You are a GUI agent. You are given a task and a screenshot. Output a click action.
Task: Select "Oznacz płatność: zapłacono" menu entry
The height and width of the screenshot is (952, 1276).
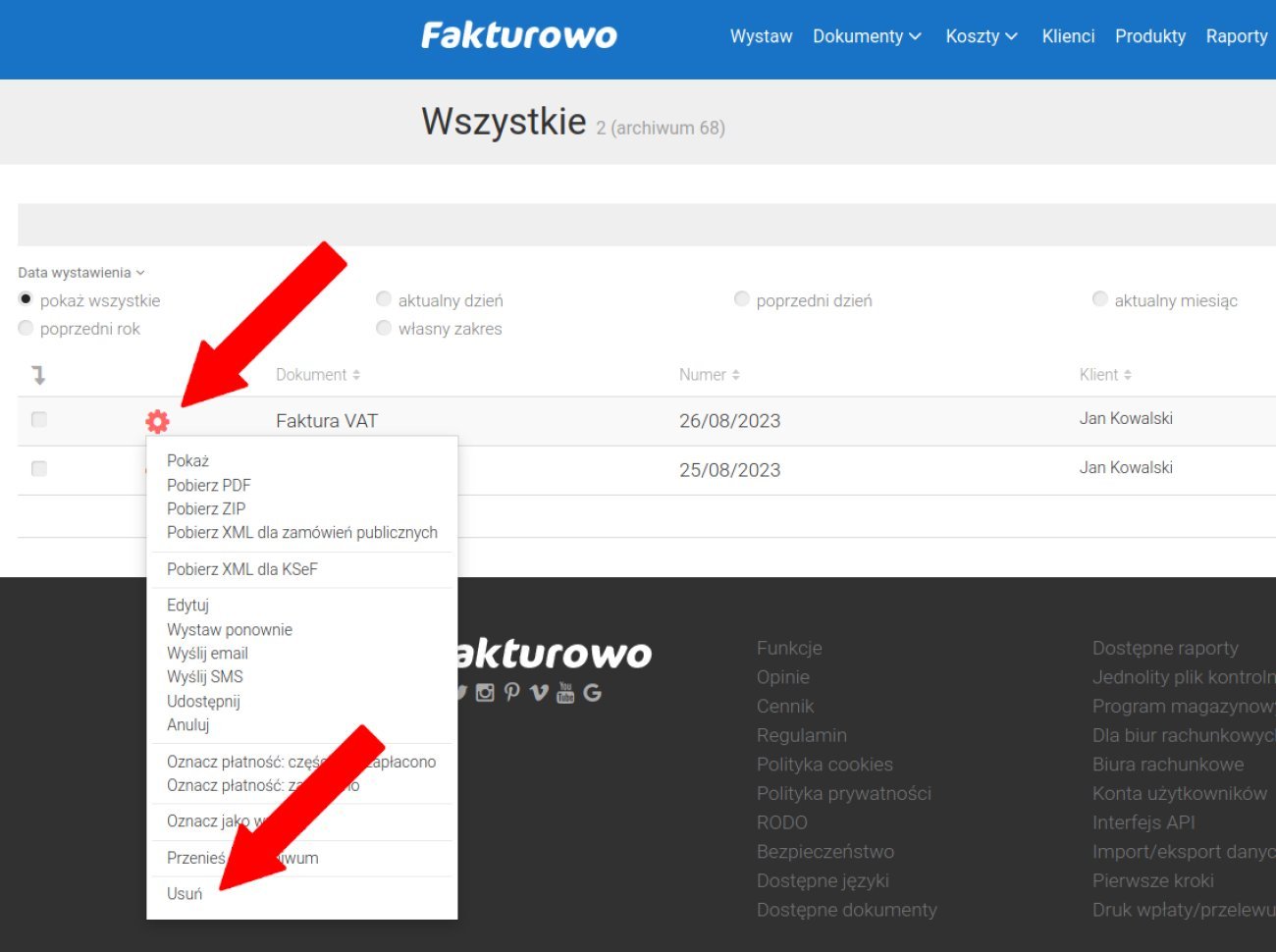(x=263, y=785)
